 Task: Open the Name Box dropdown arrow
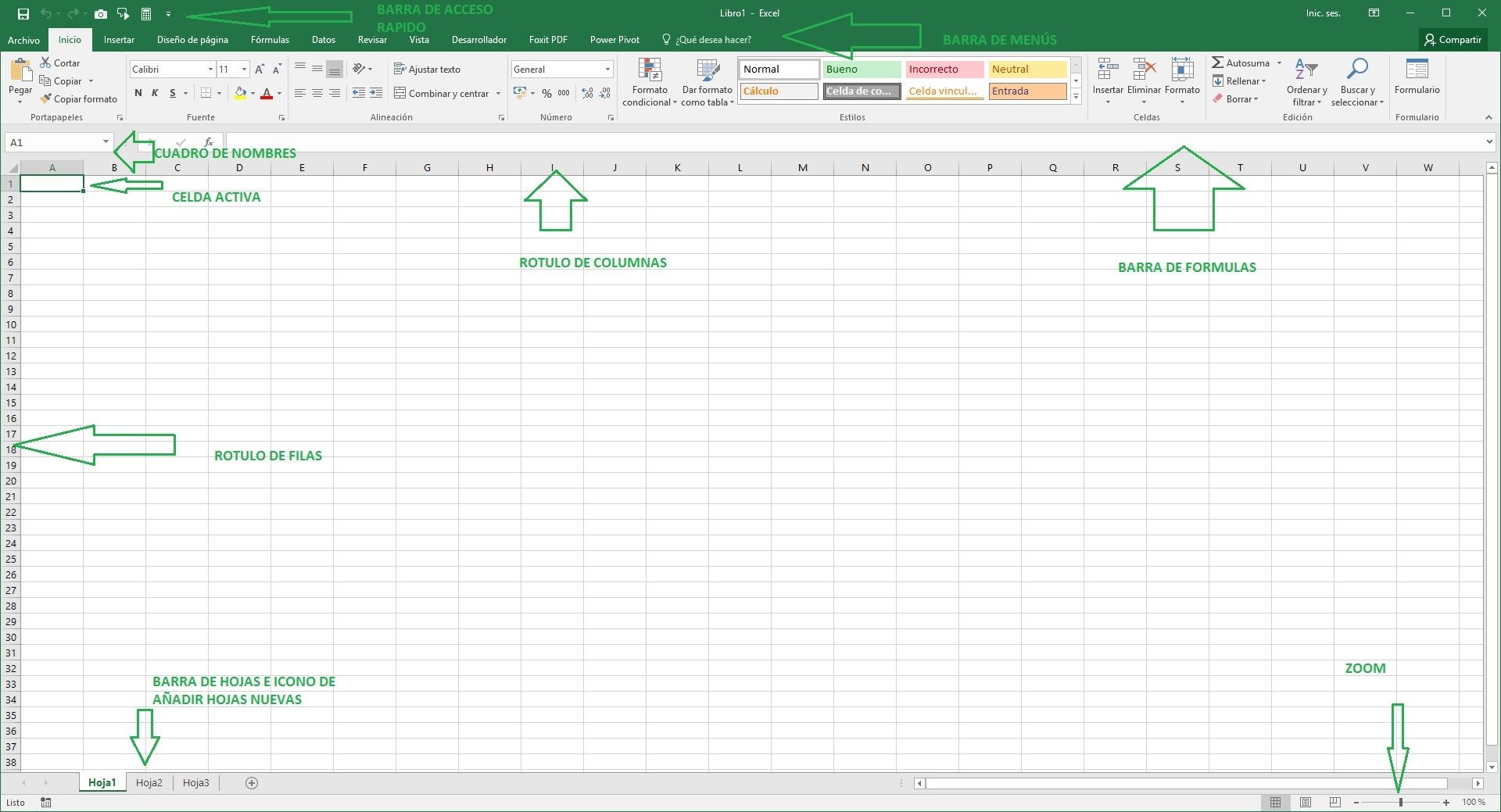click(x=106, y=142)
